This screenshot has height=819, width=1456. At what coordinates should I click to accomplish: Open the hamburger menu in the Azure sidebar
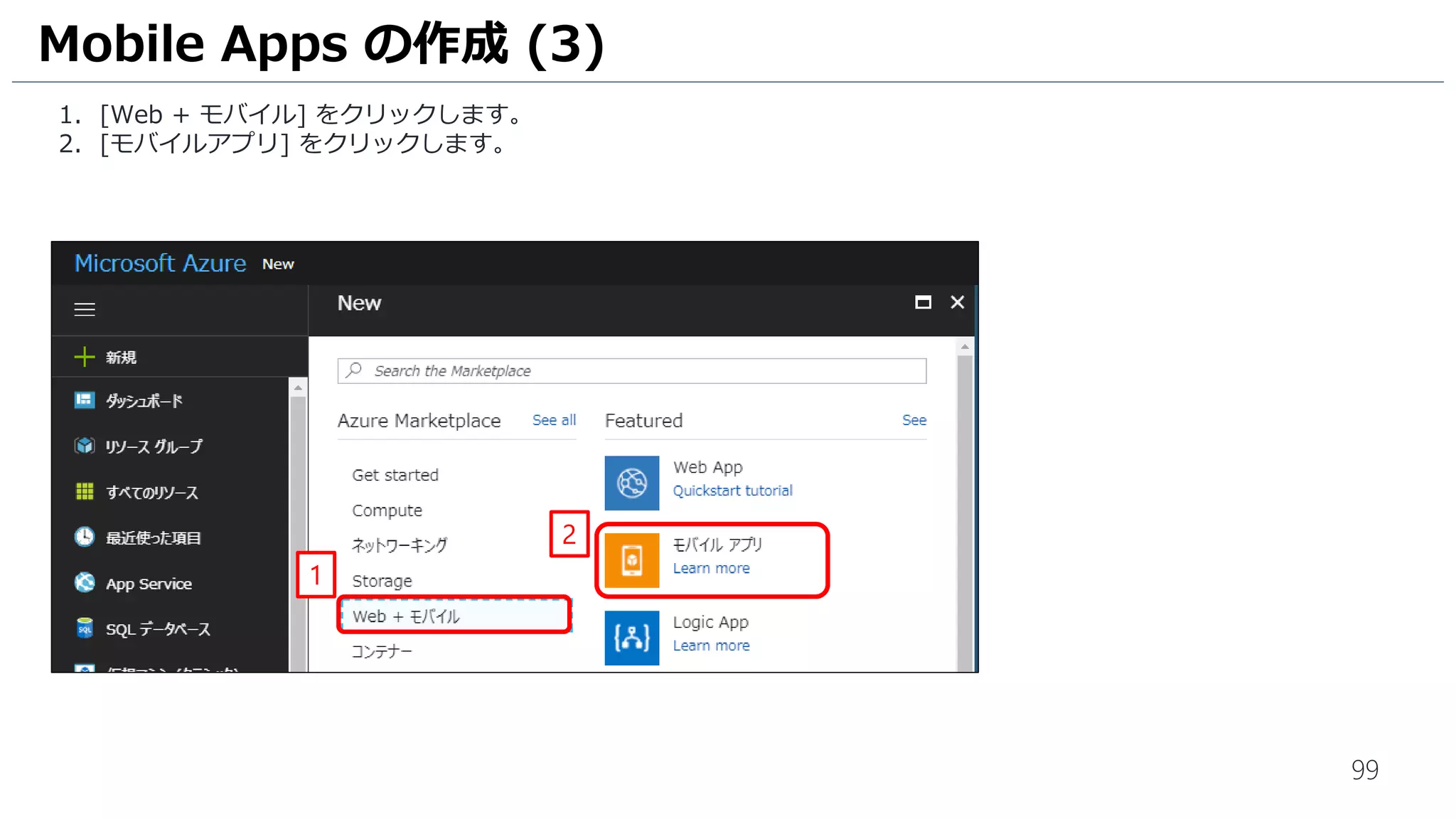pyautogui.click(x=85, y=309)
